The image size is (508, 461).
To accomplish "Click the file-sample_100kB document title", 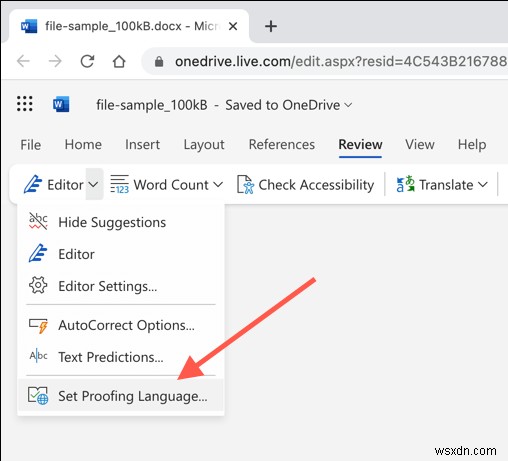I will click(x=152, y=105).
